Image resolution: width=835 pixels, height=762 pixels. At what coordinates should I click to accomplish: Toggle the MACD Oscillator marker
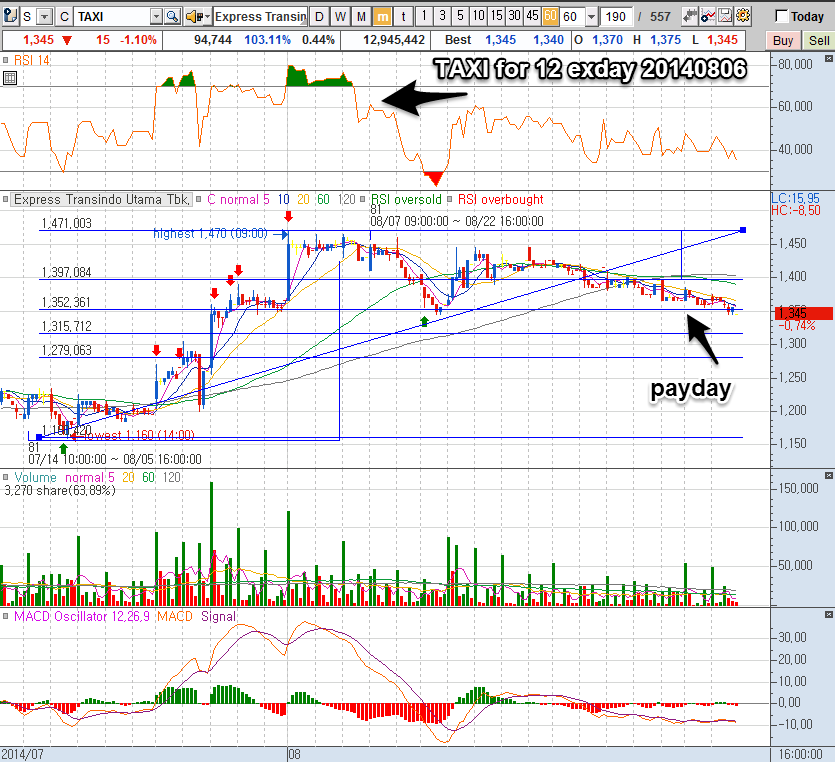click(5, 616)
